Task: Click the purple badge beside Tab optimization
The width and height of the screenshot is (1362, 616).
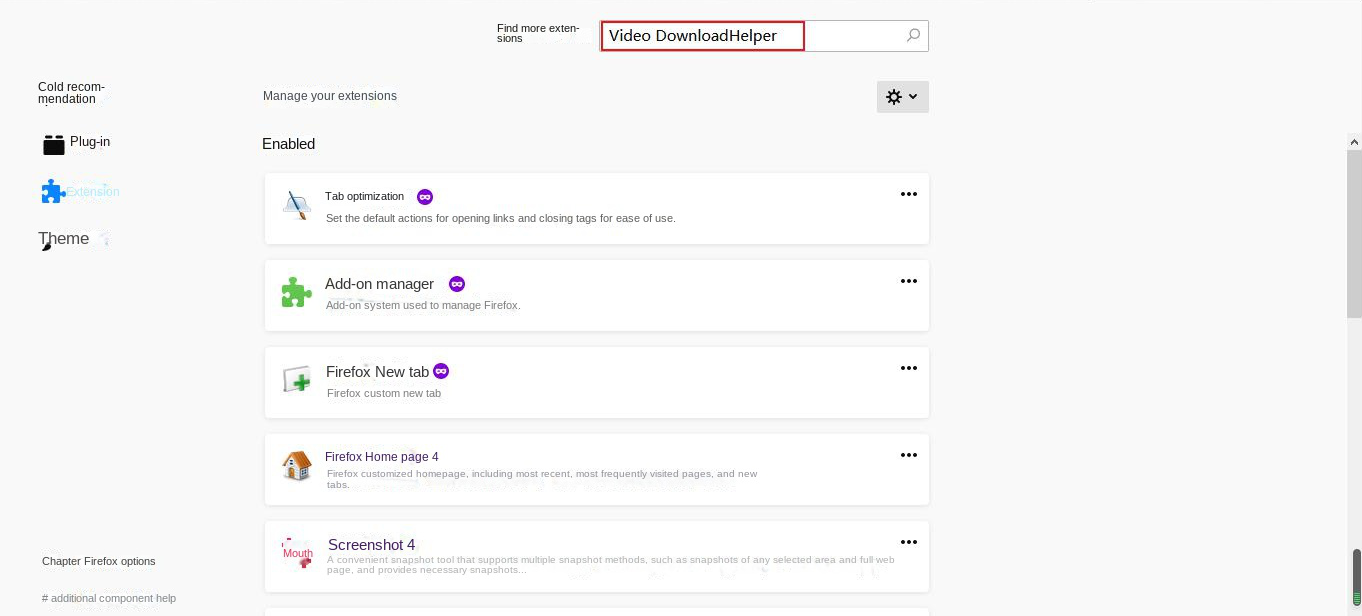Action: coord(425,197)
